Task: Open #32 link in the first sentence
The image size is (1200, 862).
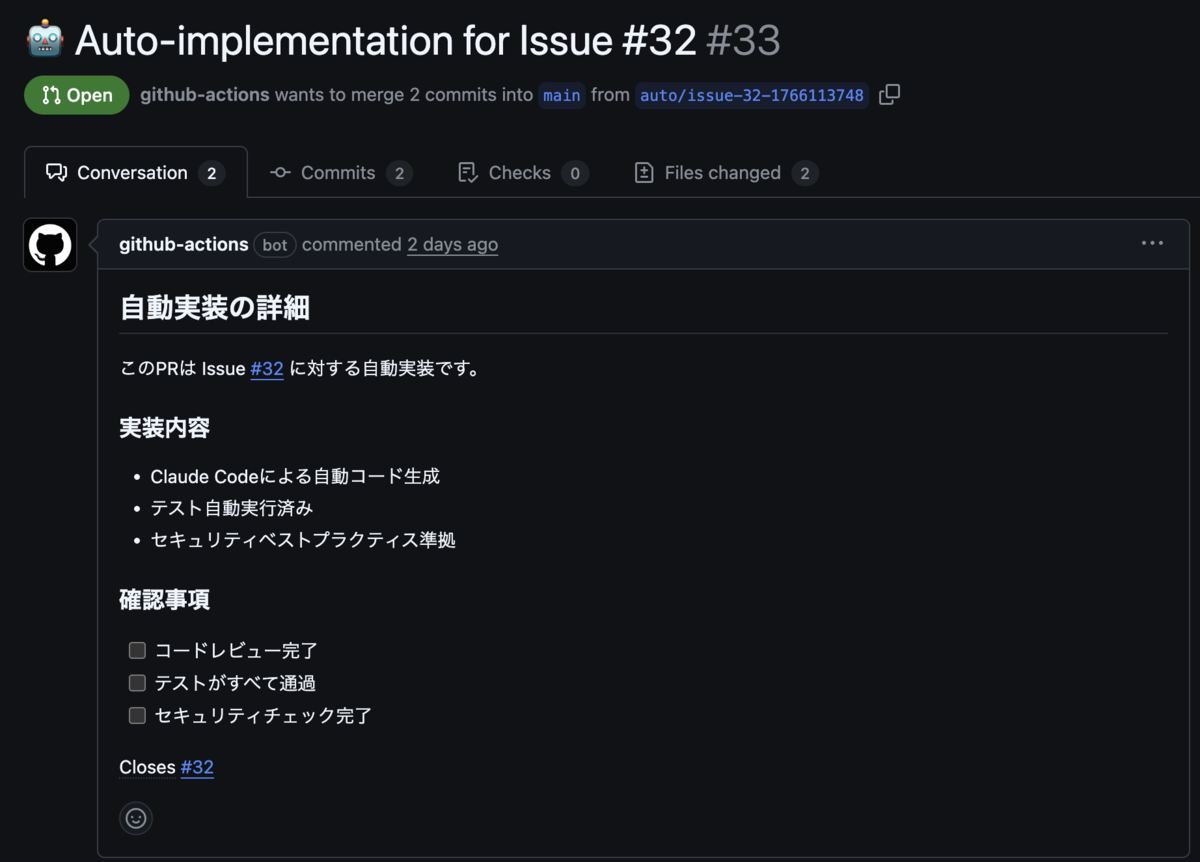Action: [x=267, y=369]
